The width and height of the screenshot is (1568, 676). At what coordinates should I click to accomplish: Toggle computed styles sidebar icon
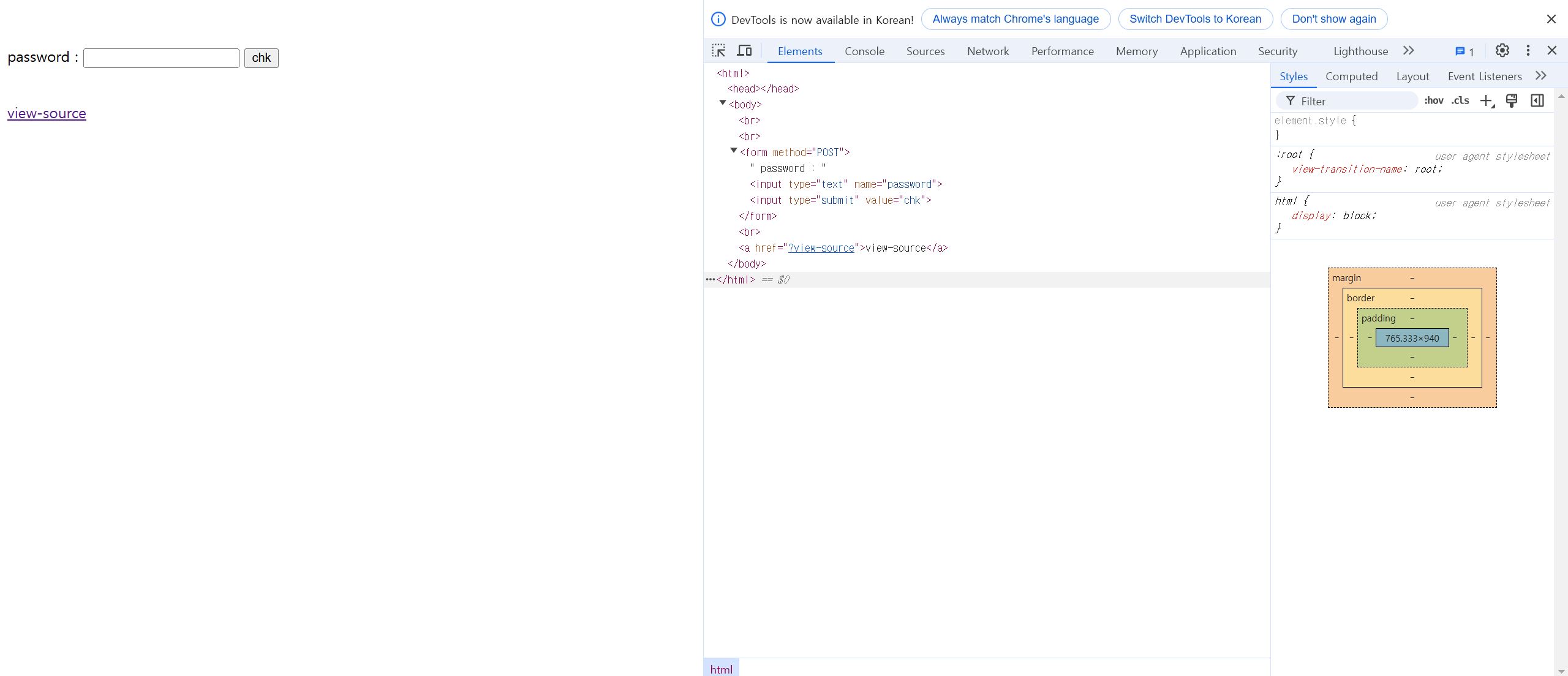pos(1537,101)
